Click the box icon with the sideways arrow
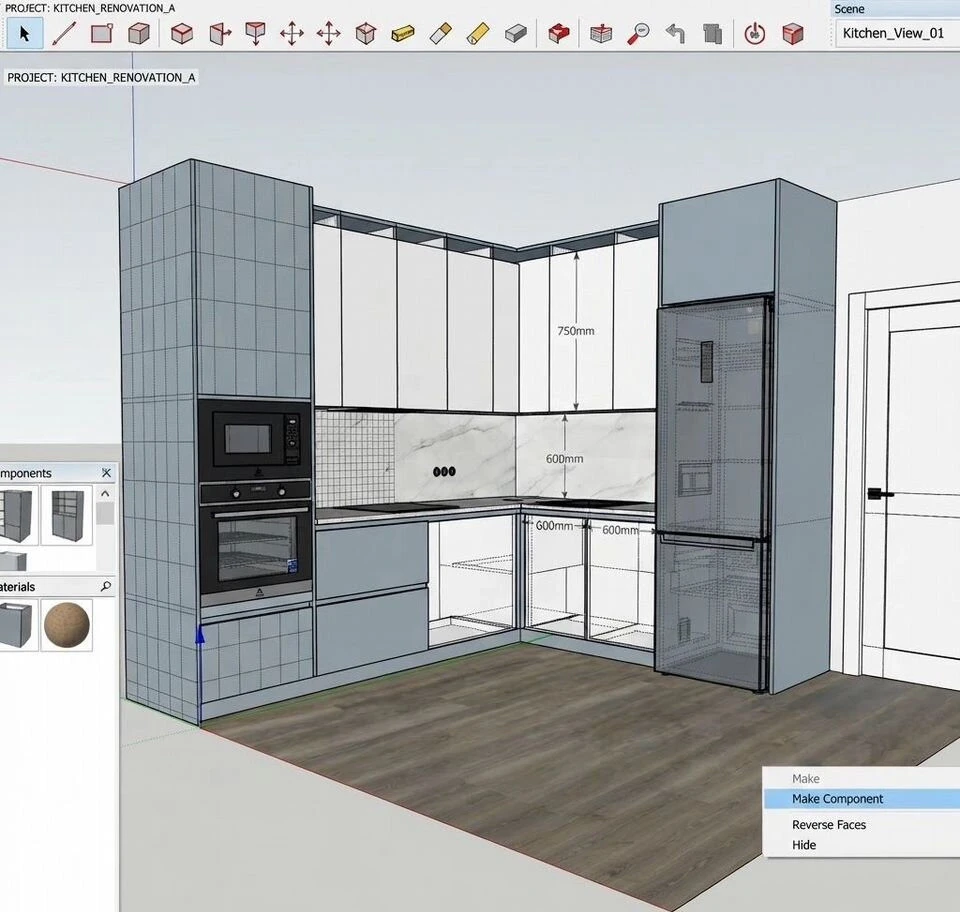Screen dimensions: 960x912 click(219, 33)
